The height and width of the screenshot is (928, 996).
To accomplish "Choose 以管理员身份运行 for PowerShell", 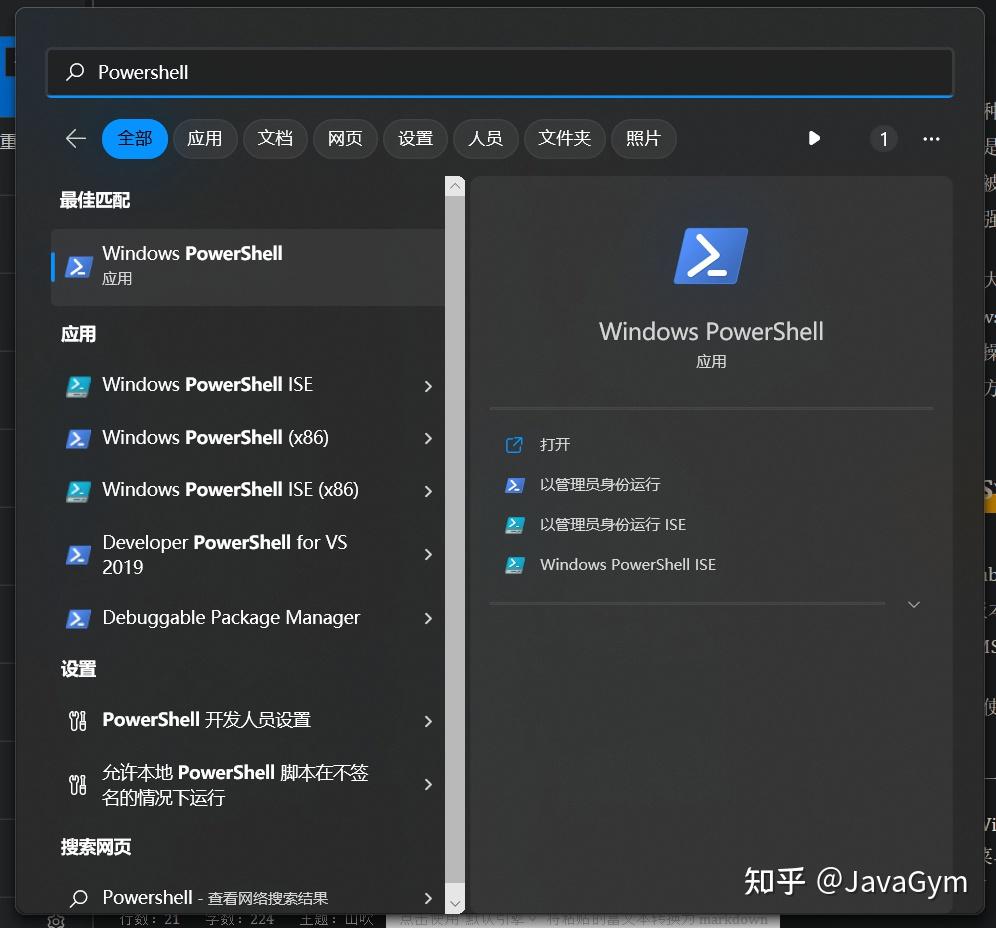I will [x=600, y=485].
